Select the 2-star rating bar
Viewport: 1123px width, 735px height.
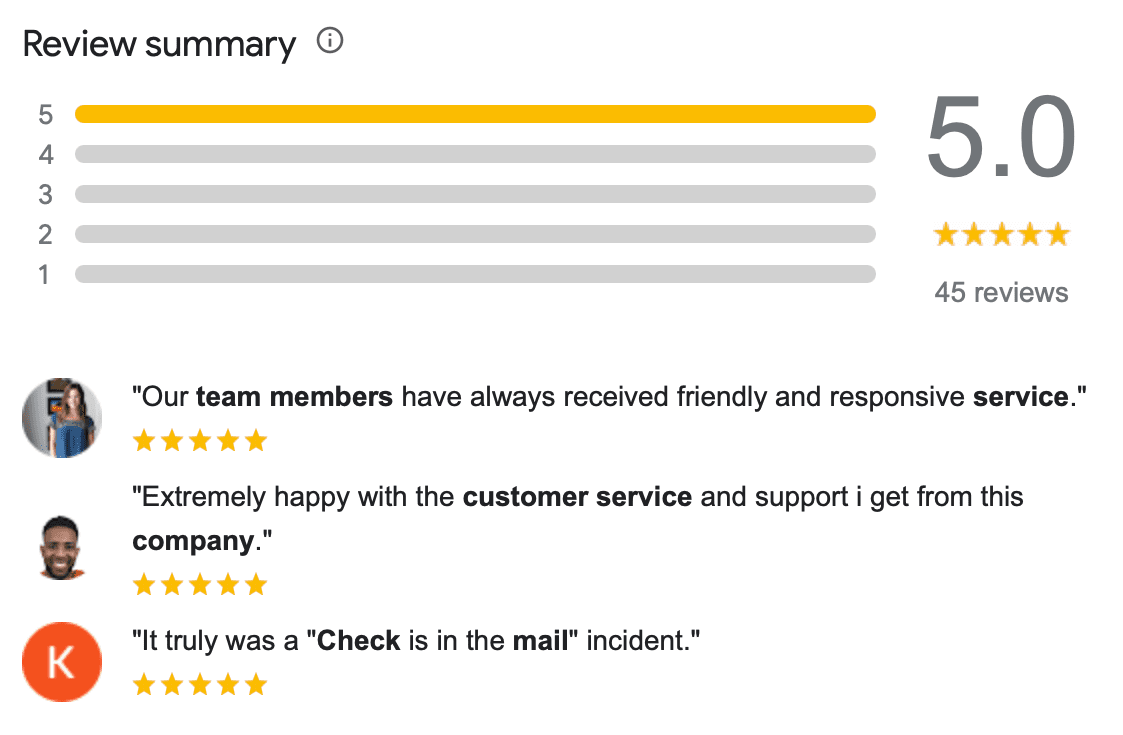pos(476,234)
